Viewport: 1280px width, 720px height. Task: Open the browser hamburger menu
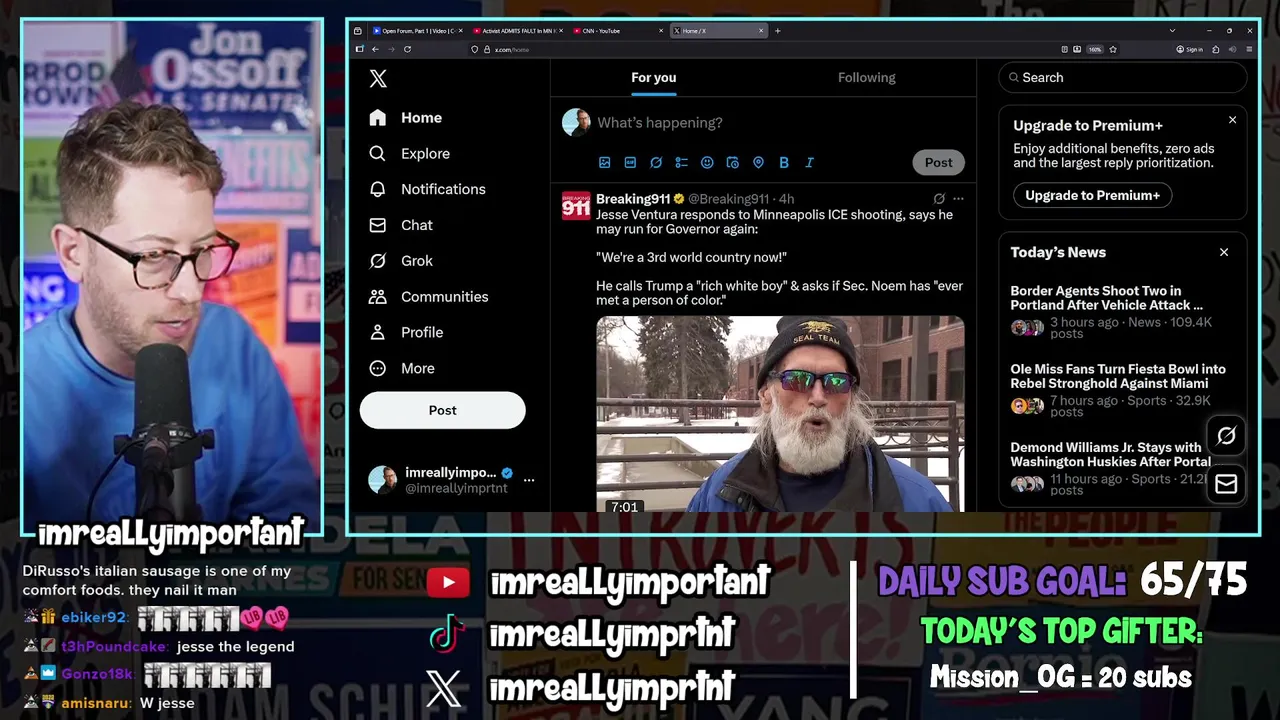click(x=1250, y=49)
